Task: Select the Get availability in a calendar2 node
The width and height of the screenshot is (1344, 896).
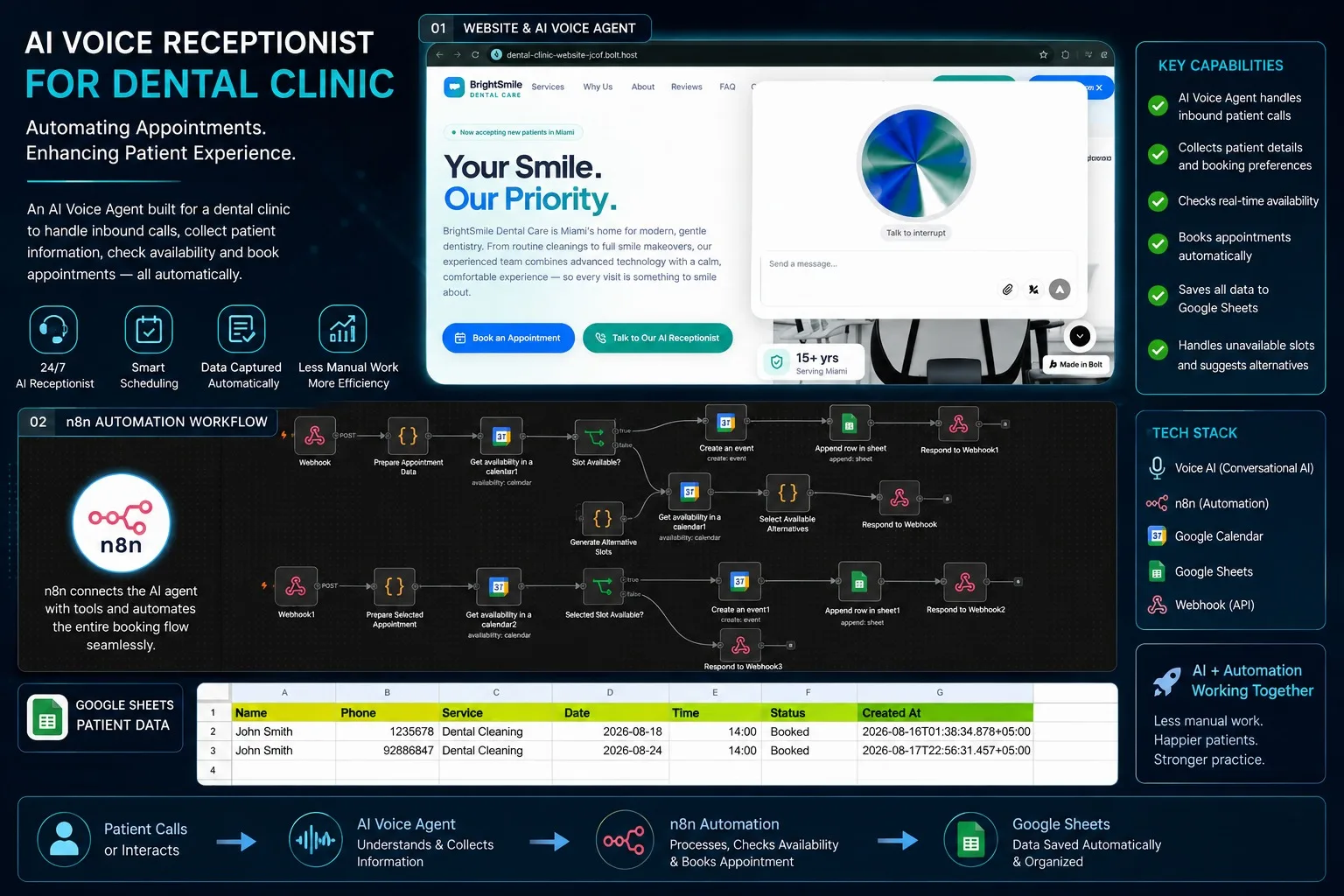Action: (x=499, y=587)
